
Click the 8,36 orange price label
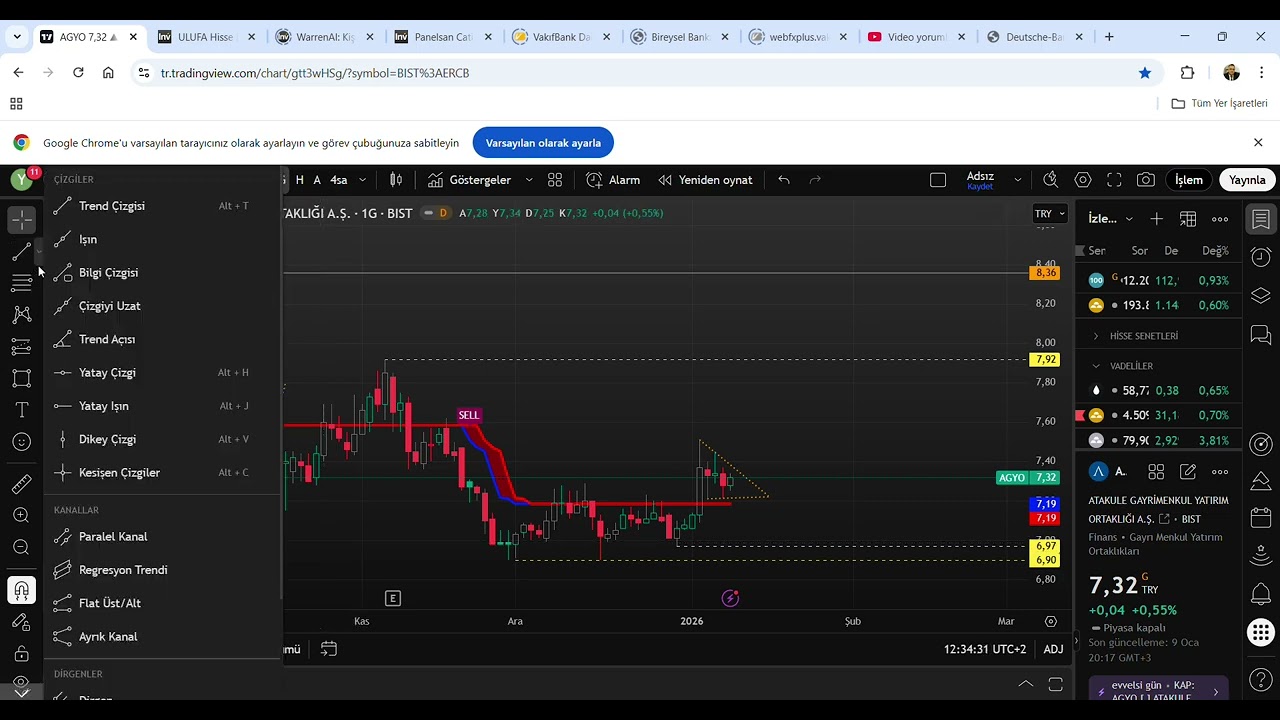click(x=1046, y=273)
